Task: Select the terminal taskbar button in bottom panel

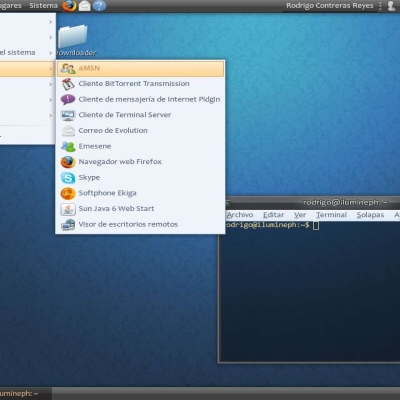Action: coord(25,394)
